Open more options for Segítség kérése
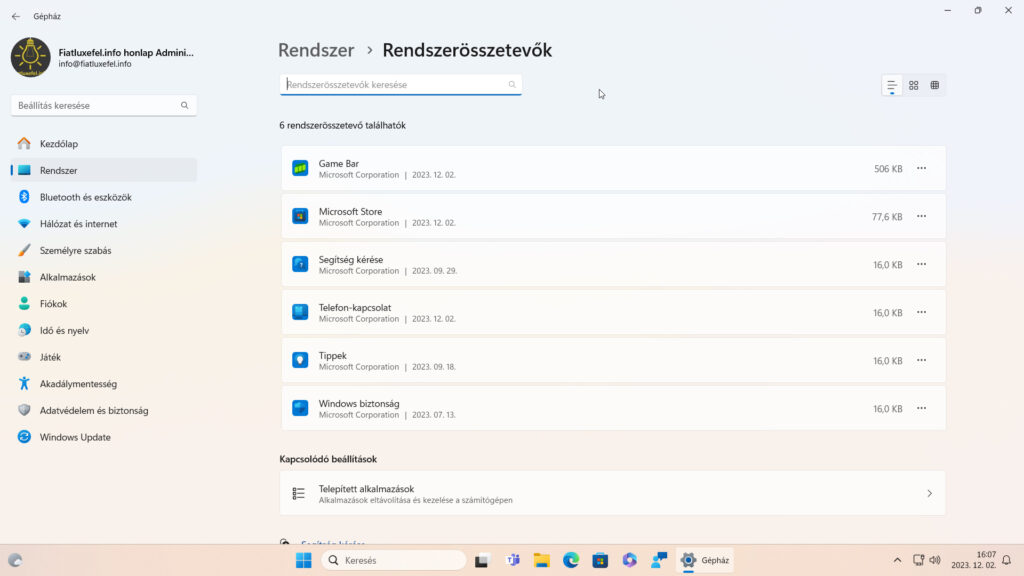Screen dimensions: 1024x576 pos(921,264)
